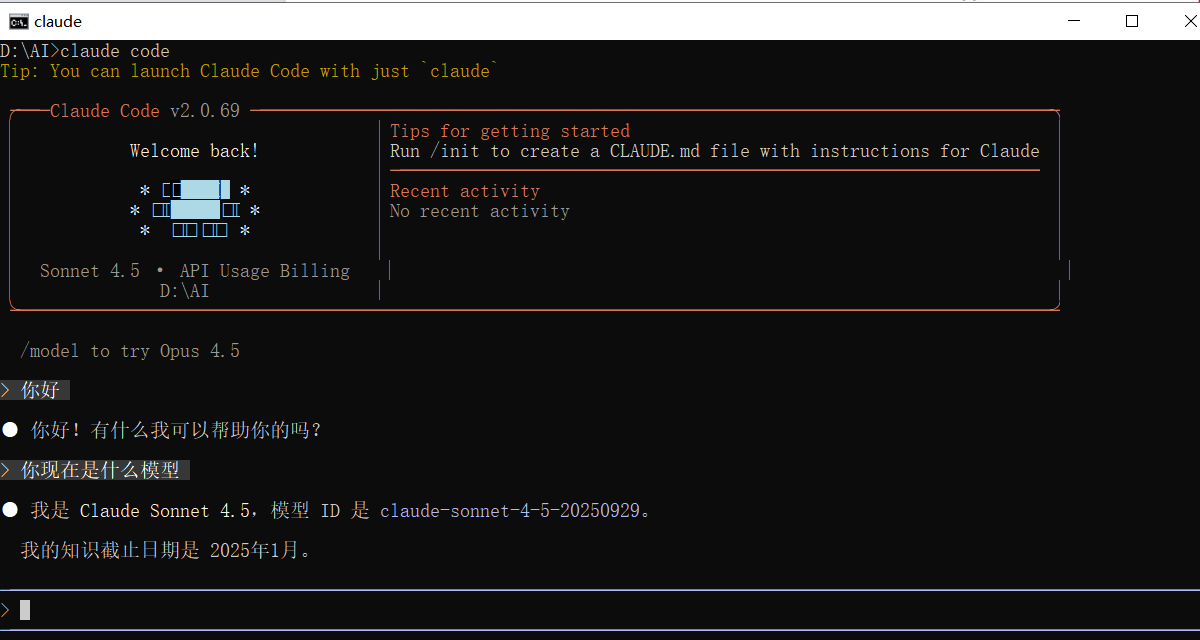Click the 'No recent activity' text
This screenshot has width=1200, height=640.
pos(480,211)
